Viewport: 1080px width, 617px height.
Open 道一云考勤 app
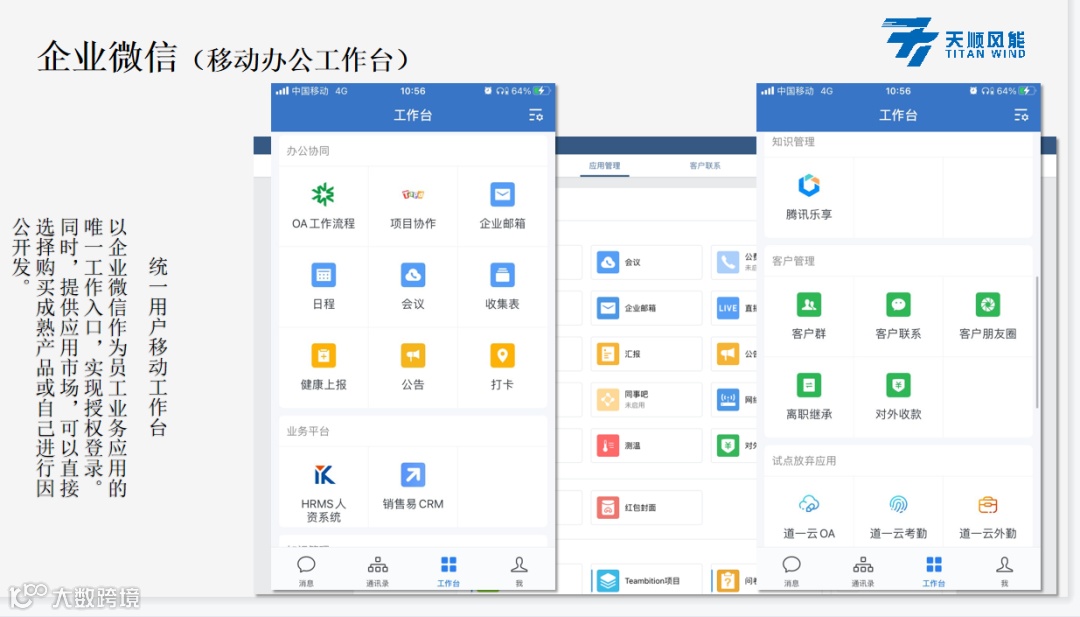click(898, 516)
